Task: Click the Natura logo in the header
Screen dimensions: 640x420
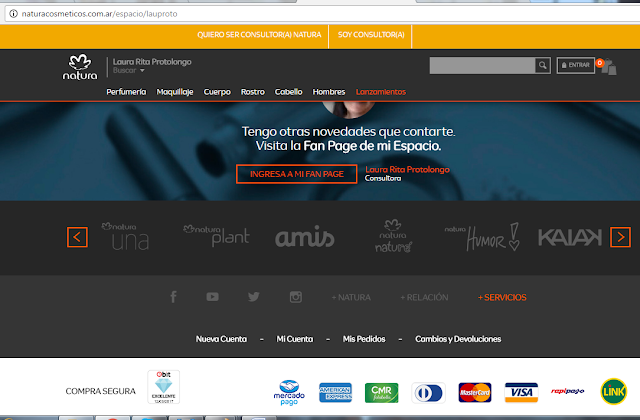Action: coord(80,67)
